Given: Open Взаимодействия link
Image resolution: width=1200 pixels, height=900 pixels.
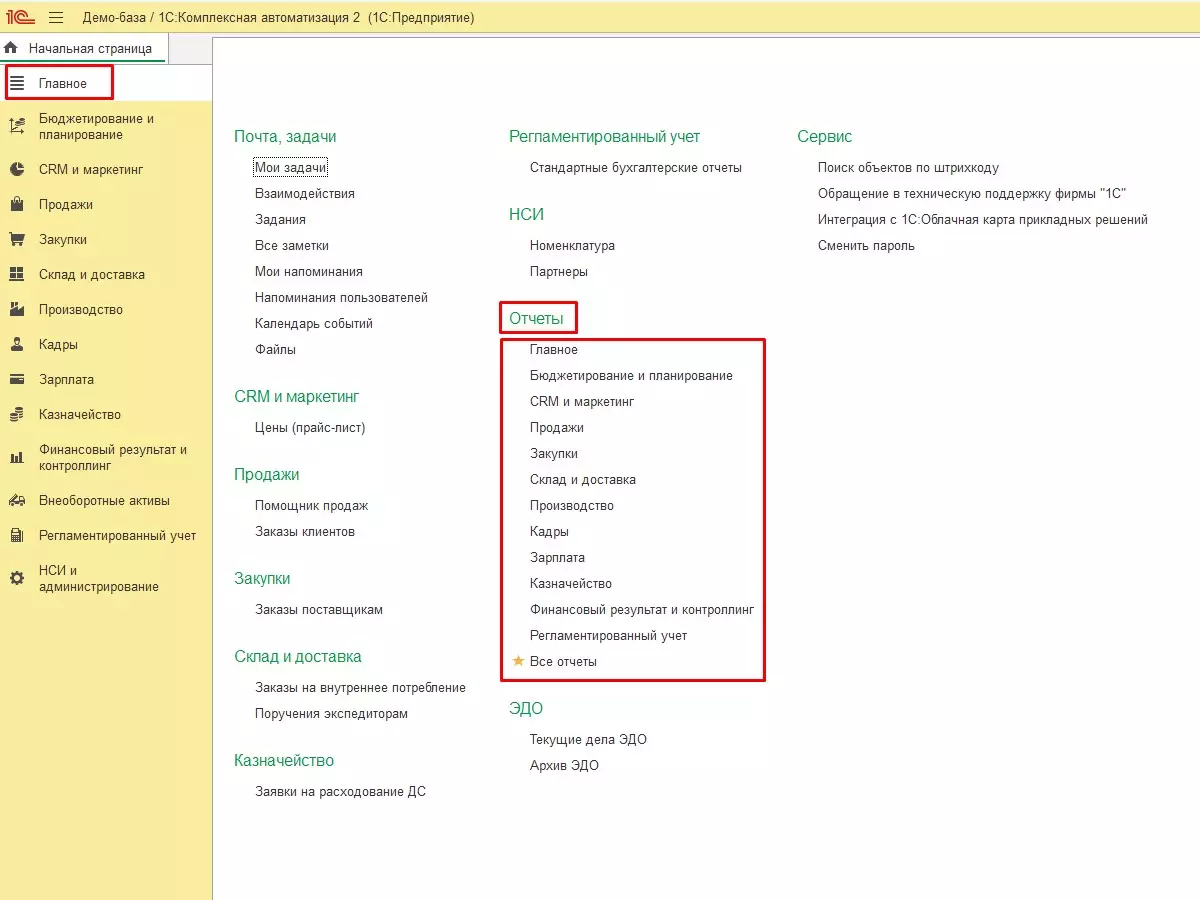Looking at the screenshot, I should pyautogui.click(x=305, y=194).
